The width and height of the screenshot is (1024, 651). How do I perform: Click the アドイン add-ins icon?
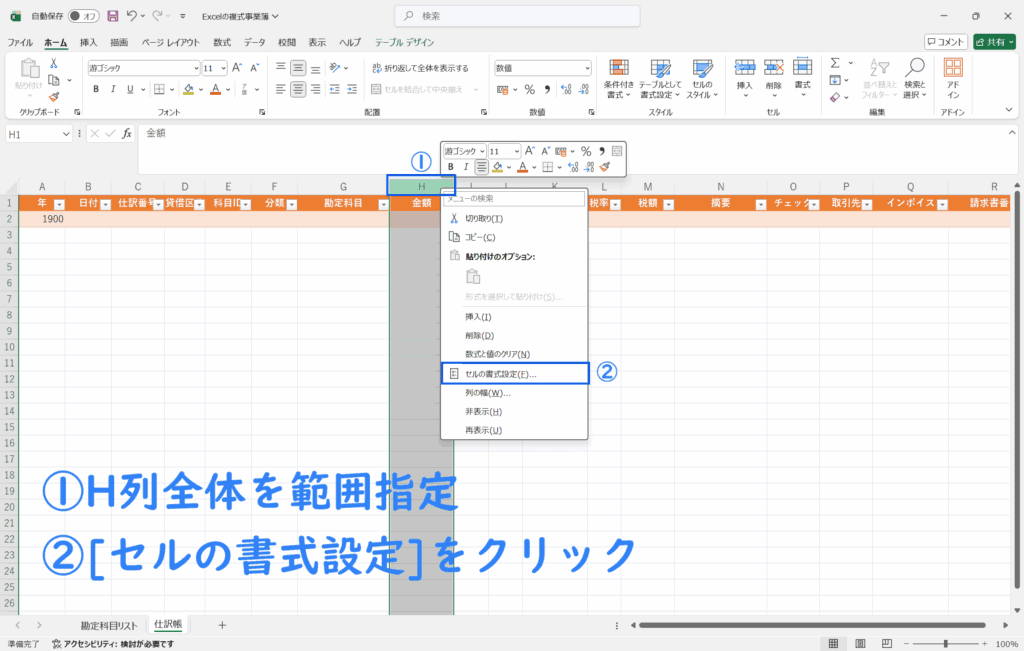(x=953, y=76)
